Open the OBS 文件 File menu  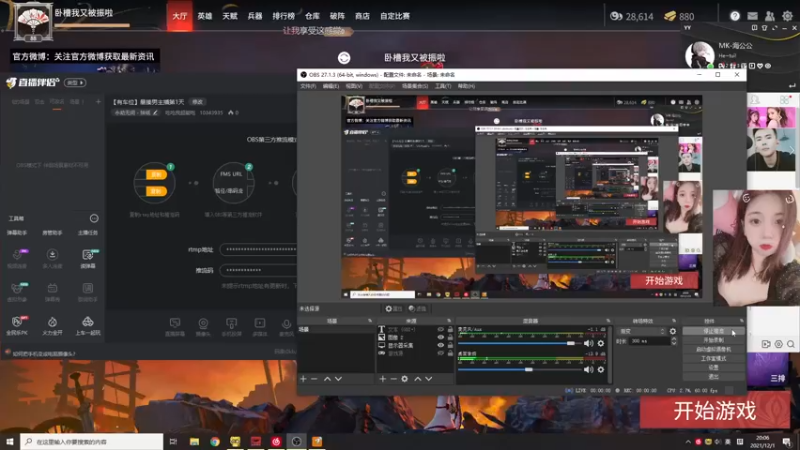pyautogui.click(x=308, y=86)
